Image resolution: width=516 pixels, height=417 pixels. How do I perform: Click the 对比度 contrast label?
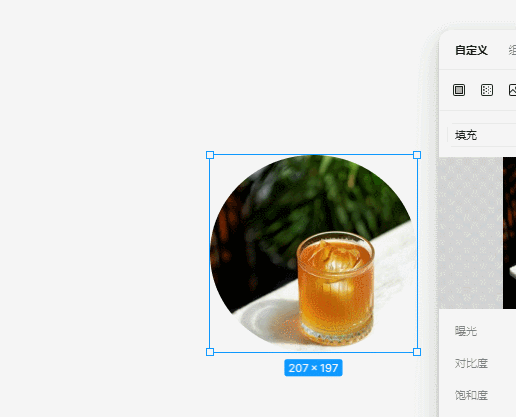(471, 363)
